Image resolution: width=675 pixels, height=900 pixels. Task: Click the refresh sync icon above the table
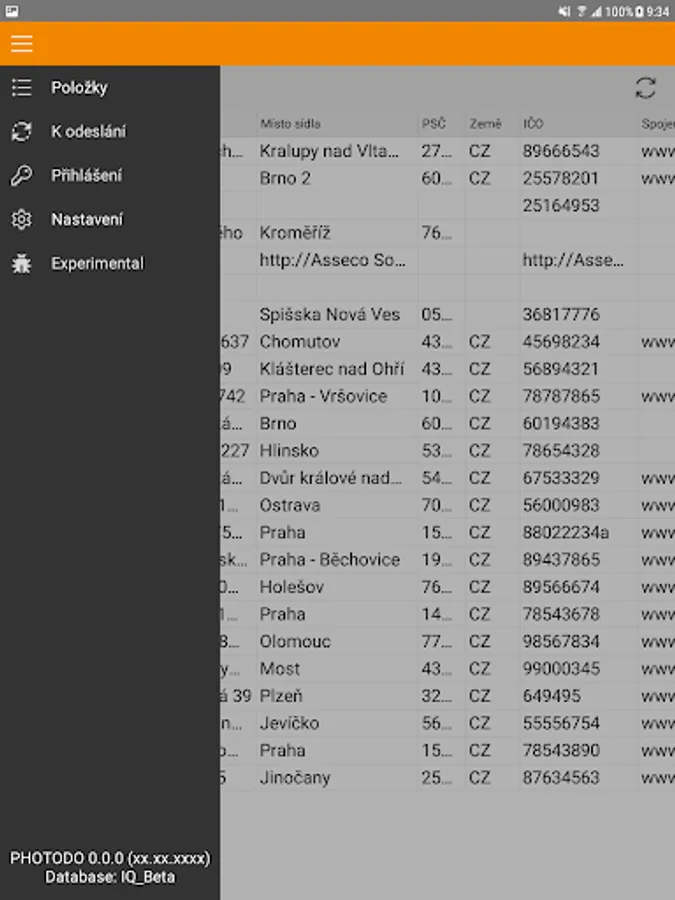tap(646, 88)
